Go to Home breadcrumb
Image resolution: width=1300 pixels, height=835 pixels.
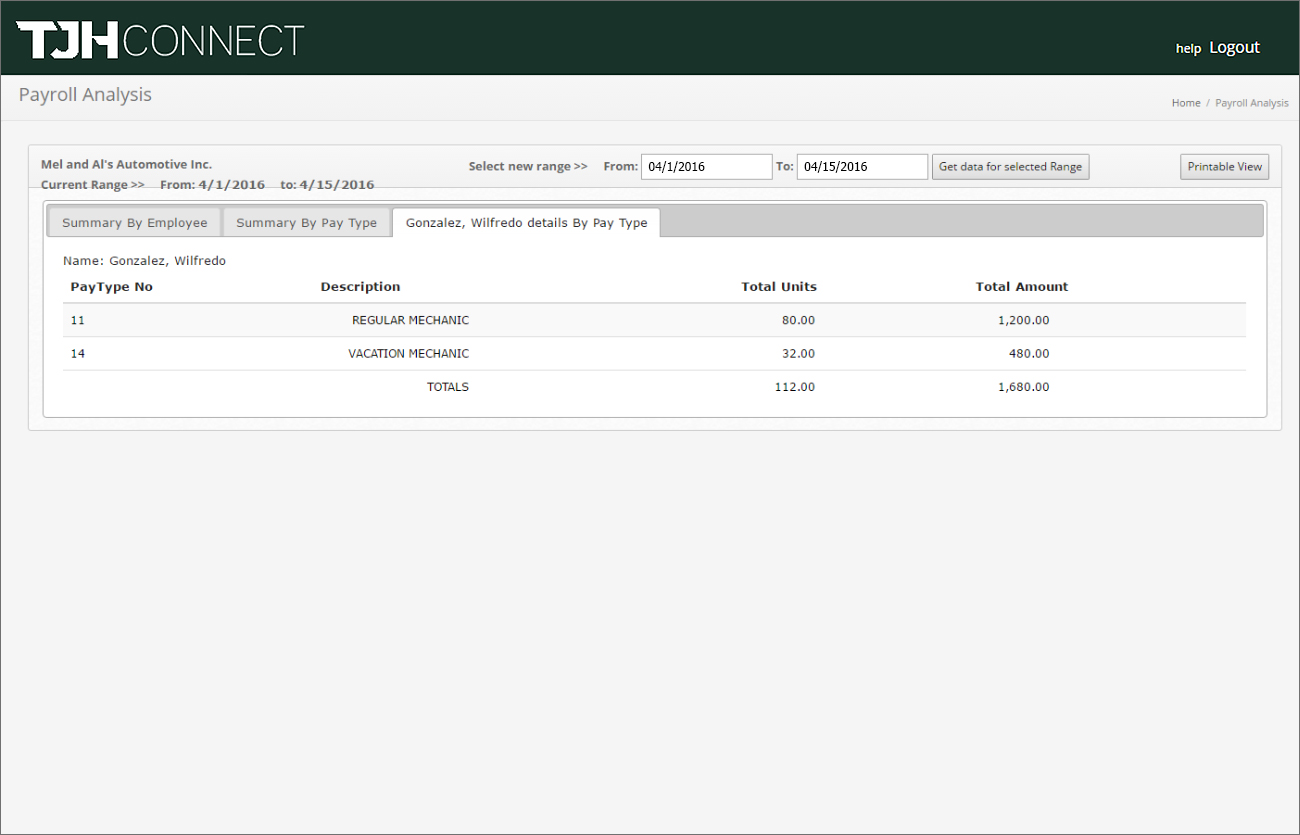click(x=1186, y=103)
